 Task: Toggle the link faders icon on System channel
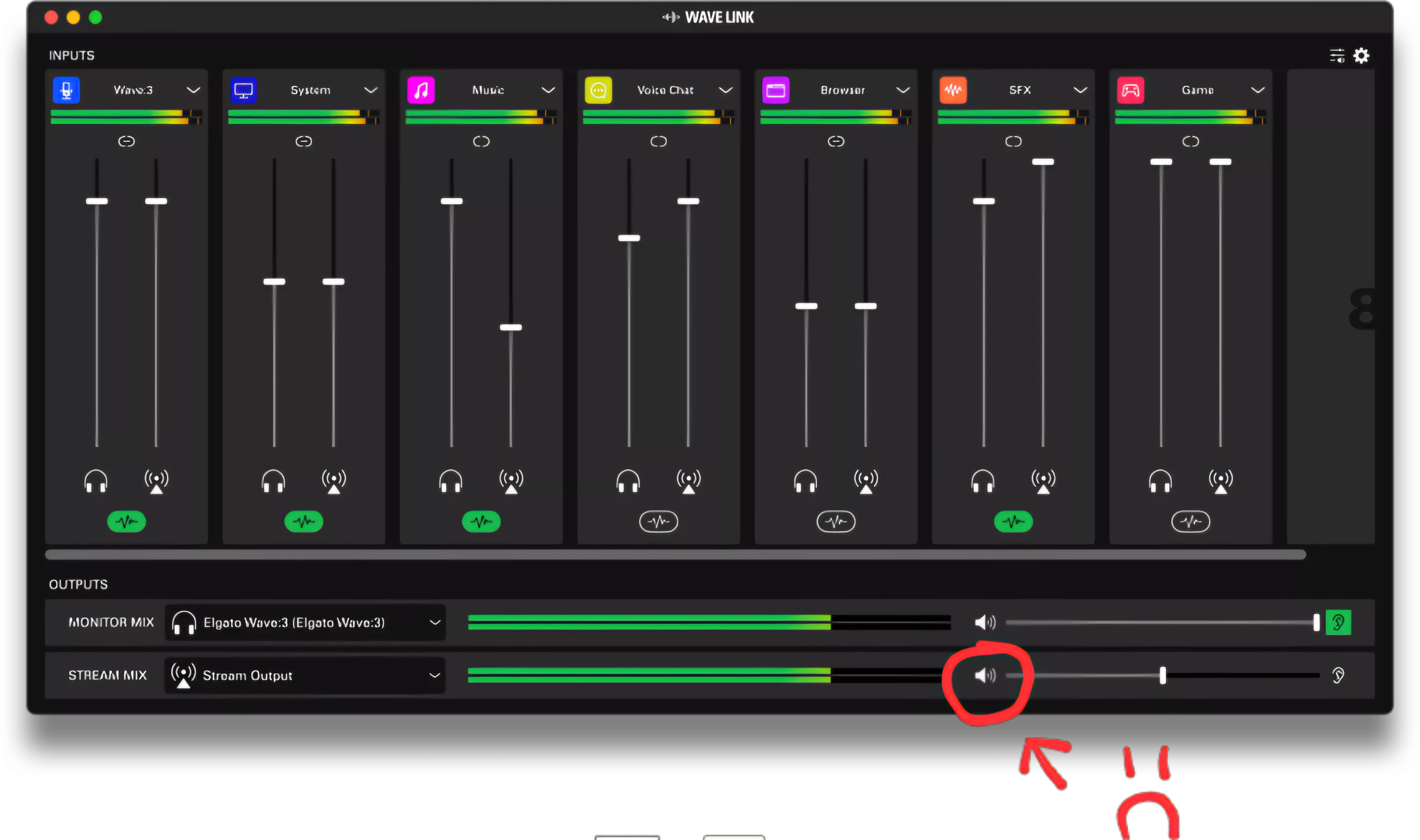click(x=303, y=141)
